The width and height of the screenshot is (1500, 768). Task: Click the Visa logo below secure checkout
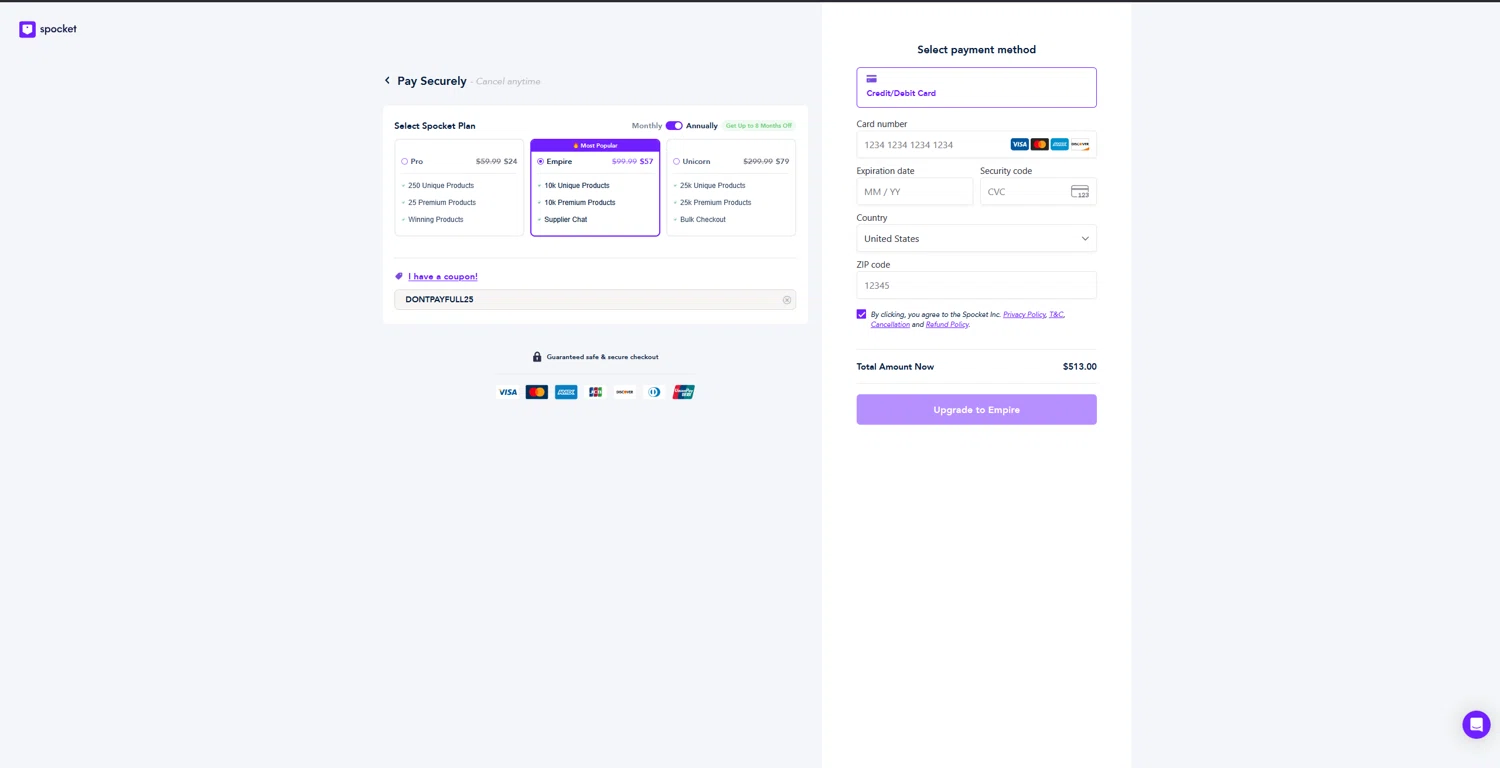pyautogui.click(x=508, y=392)
